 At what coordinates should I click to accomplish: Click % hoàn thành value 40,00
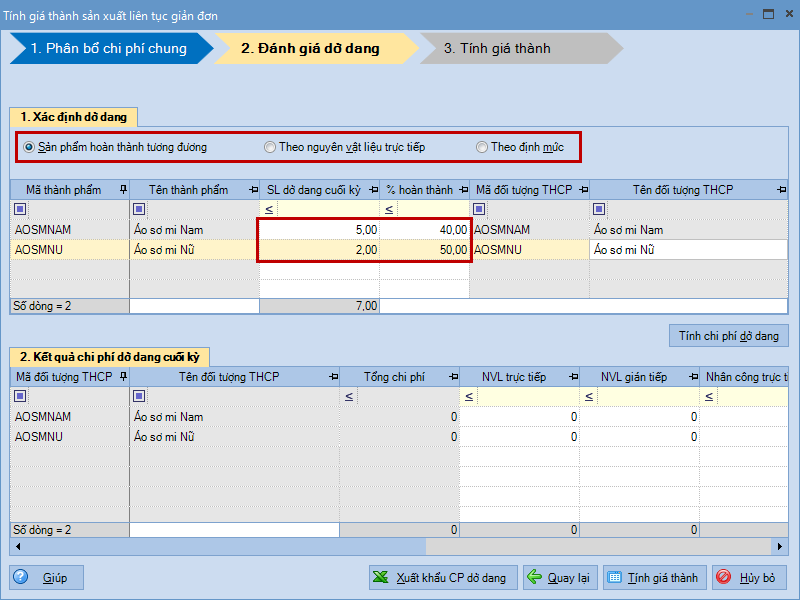[x=424, y=230]
